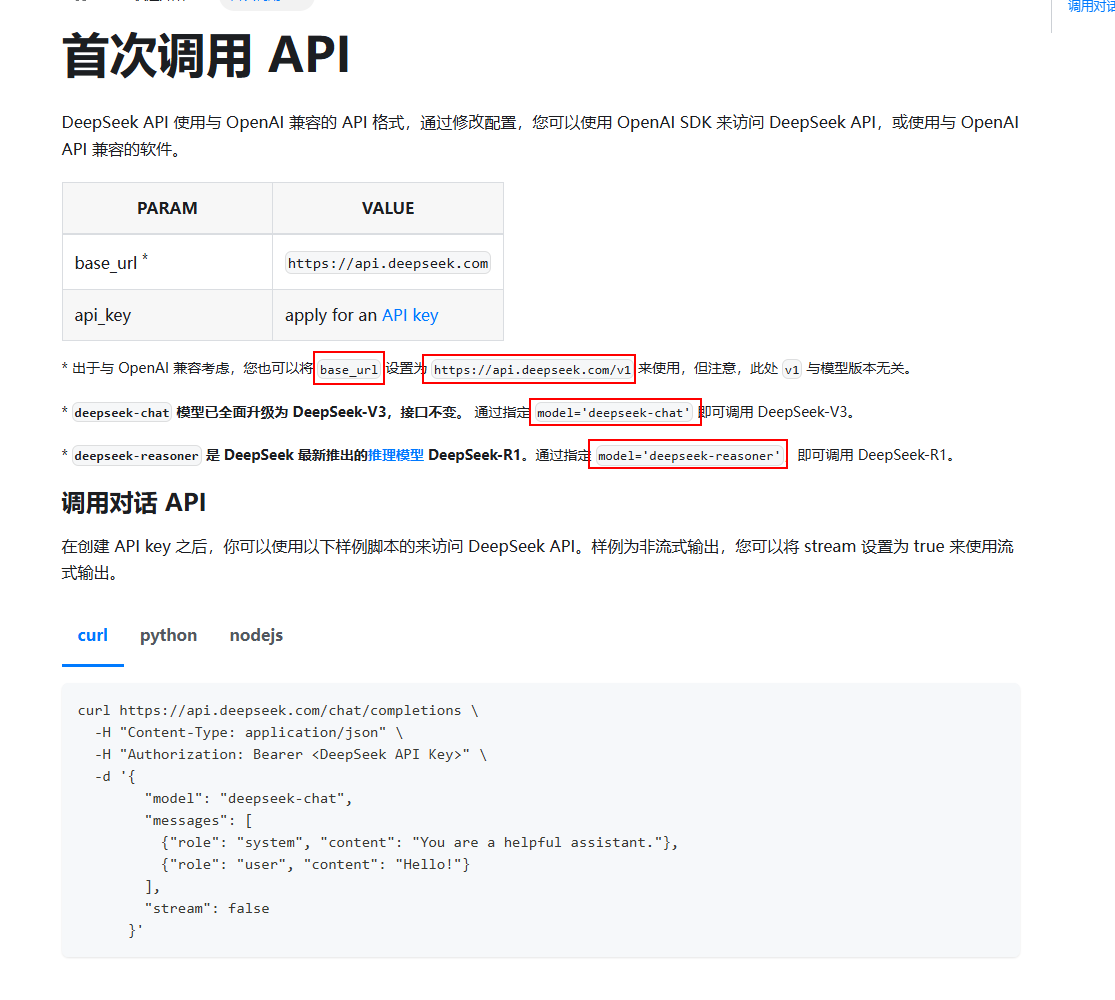Click the intro paragraph about OpenAI compatible format
The image size is (1115, 1000).
click(x=540, y=136)
